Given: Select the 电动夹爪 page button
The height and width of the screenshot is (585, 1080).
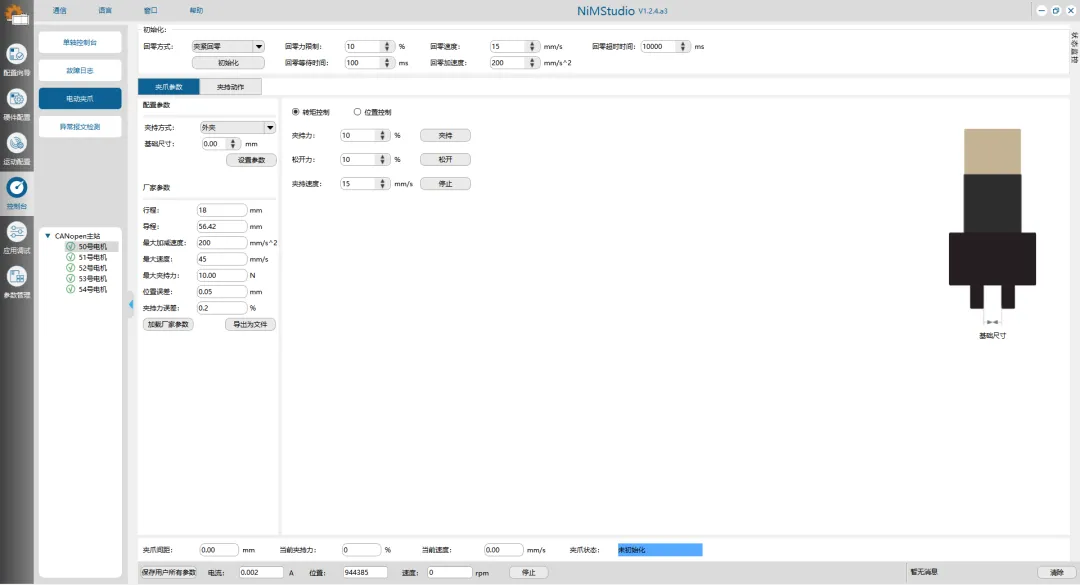Looking at the screenshot, I should [80, 99].
